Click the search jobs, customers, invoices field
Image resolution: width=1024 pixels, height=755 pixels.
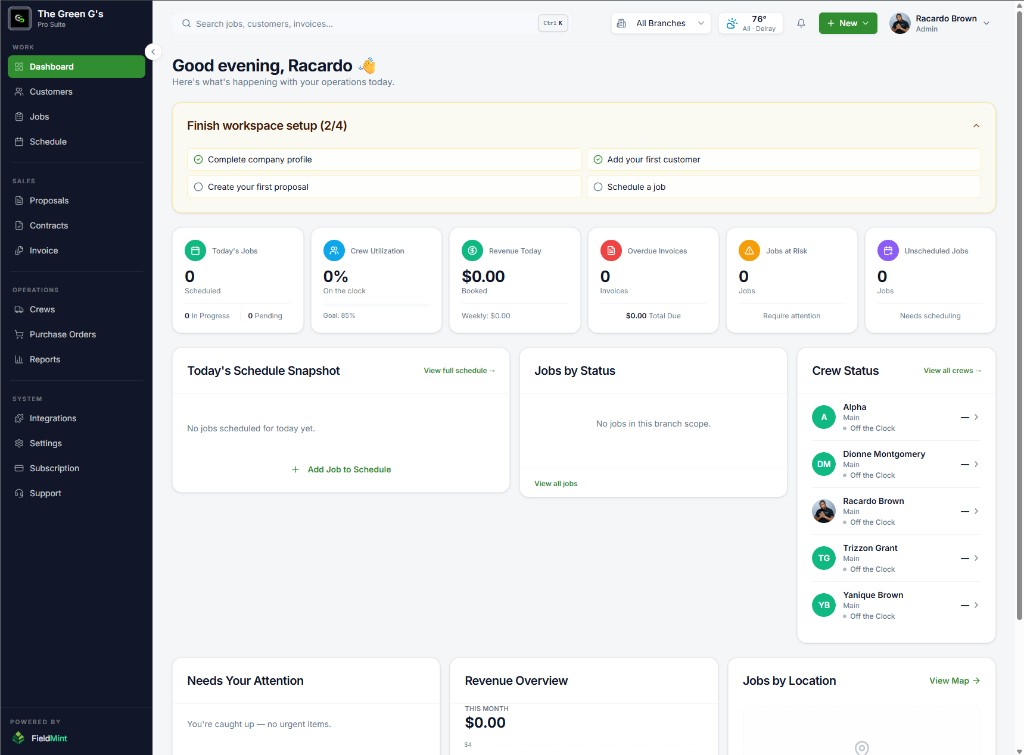click(372, 24)
